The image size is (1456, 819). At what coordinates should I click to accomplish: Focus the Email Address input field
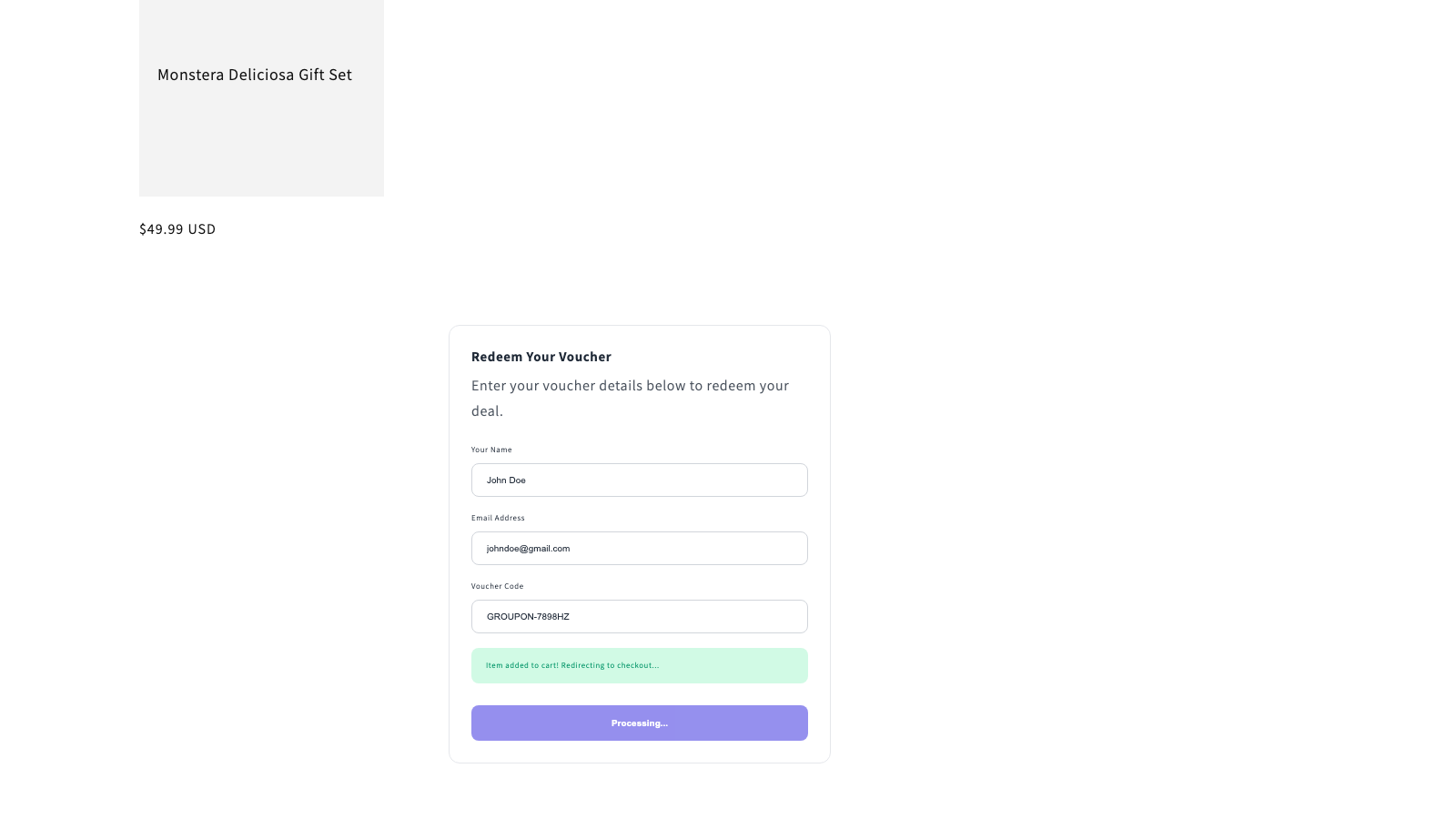tap(640, 549)
